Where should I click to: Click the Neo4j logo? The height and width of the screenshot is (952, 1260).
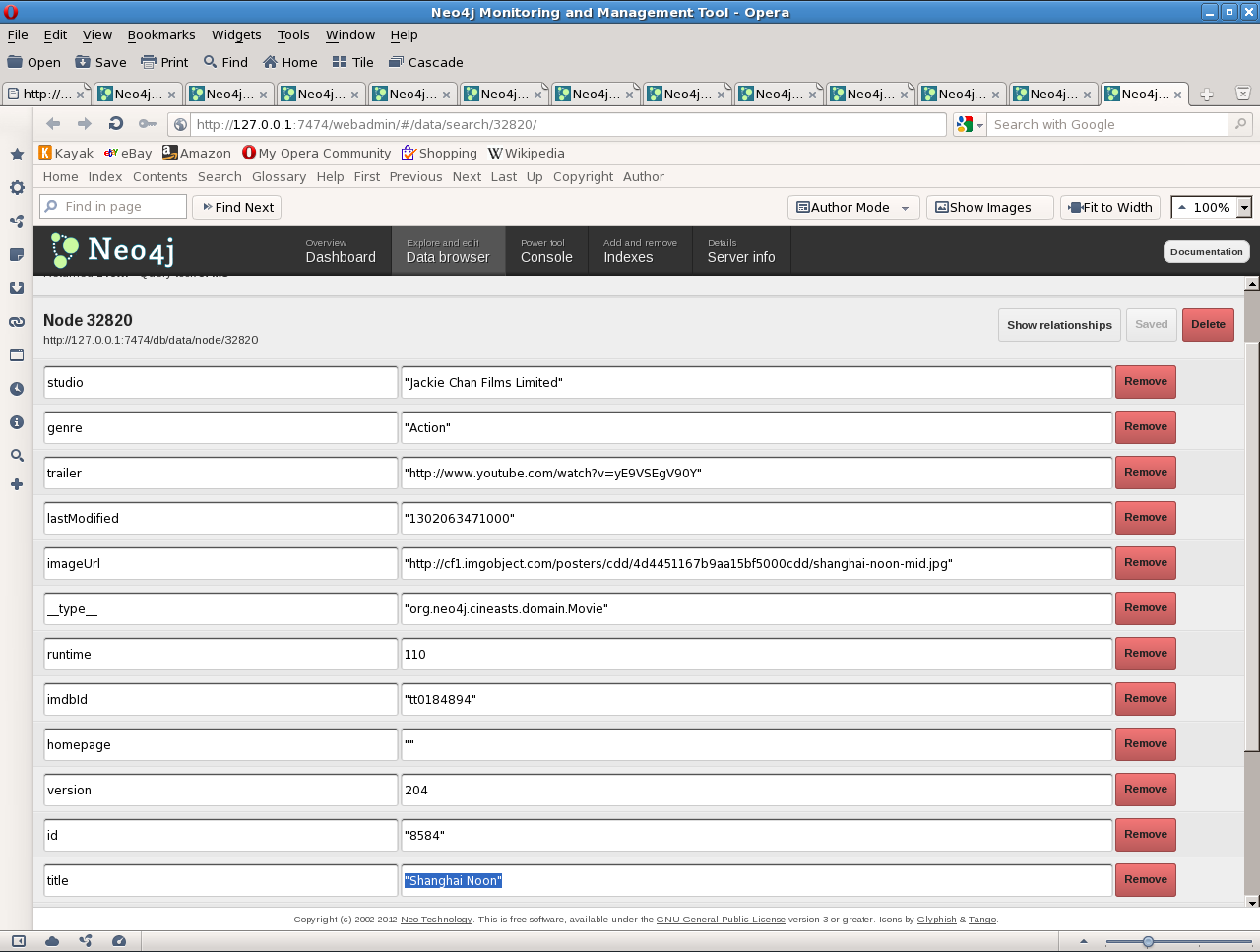112,251
